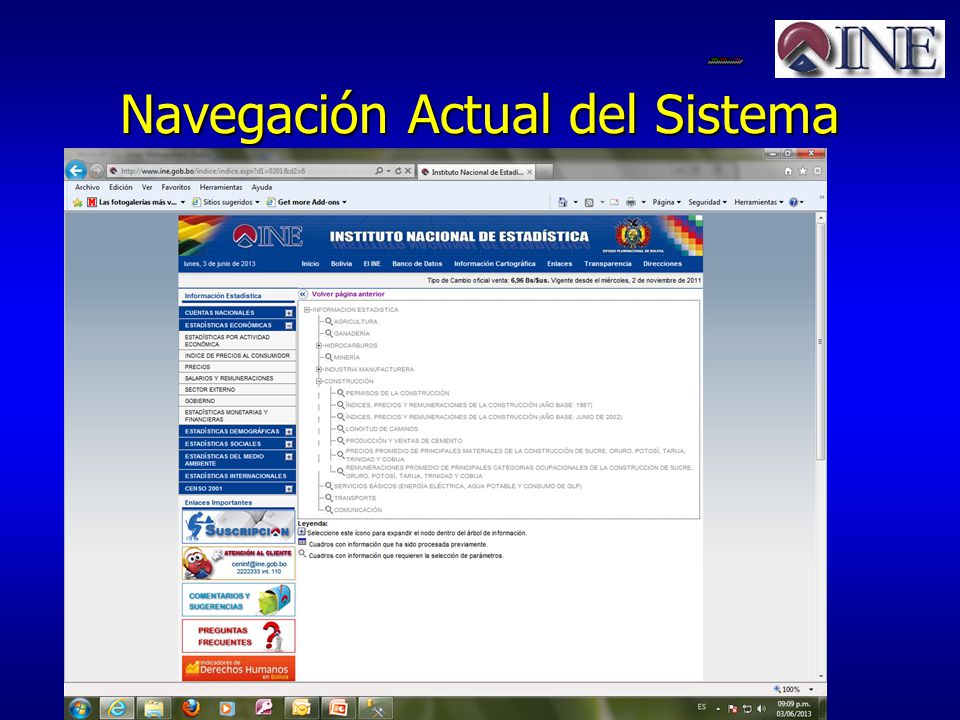960x720 pixels.
Task: Open the Página dropdown menu
Action: pyautogui.click(x=667, y=202)
